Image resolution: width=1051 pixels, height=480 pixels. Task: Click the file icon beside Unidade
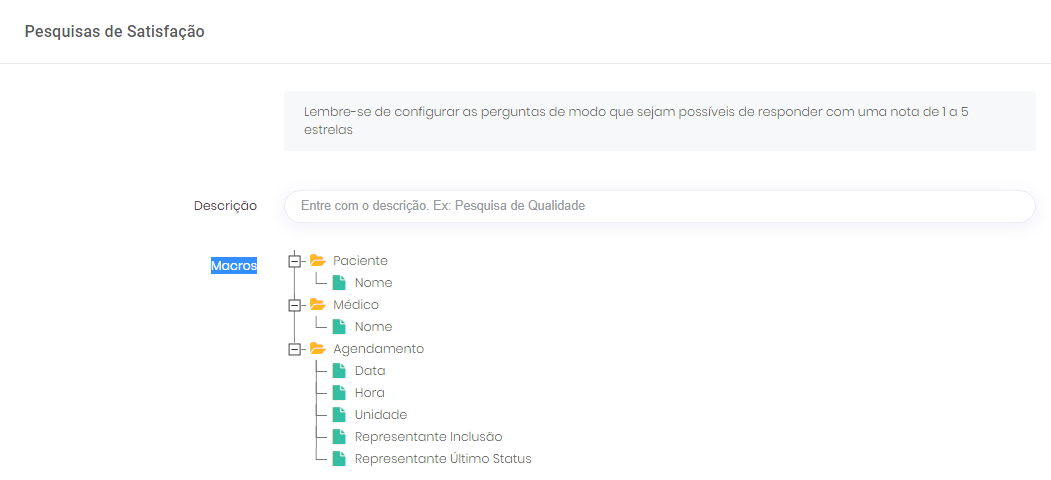pos(339,415)
